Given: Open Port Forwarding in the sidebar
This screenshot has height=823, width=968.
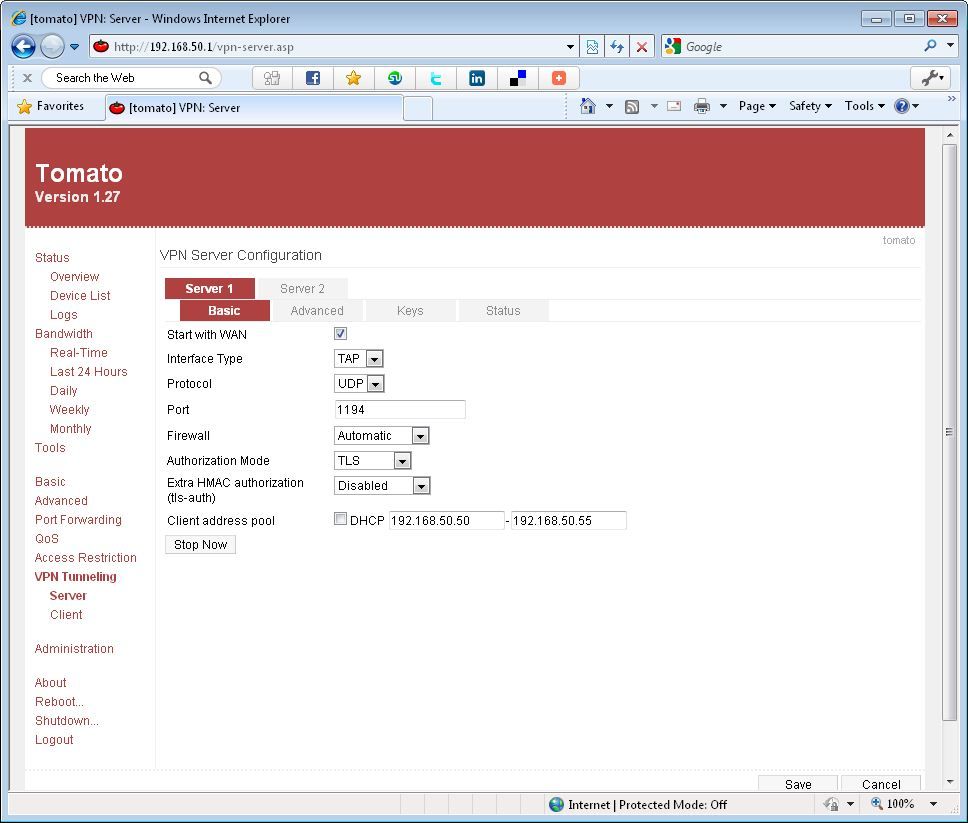Looking at the screenshot, I should point(78,520).
